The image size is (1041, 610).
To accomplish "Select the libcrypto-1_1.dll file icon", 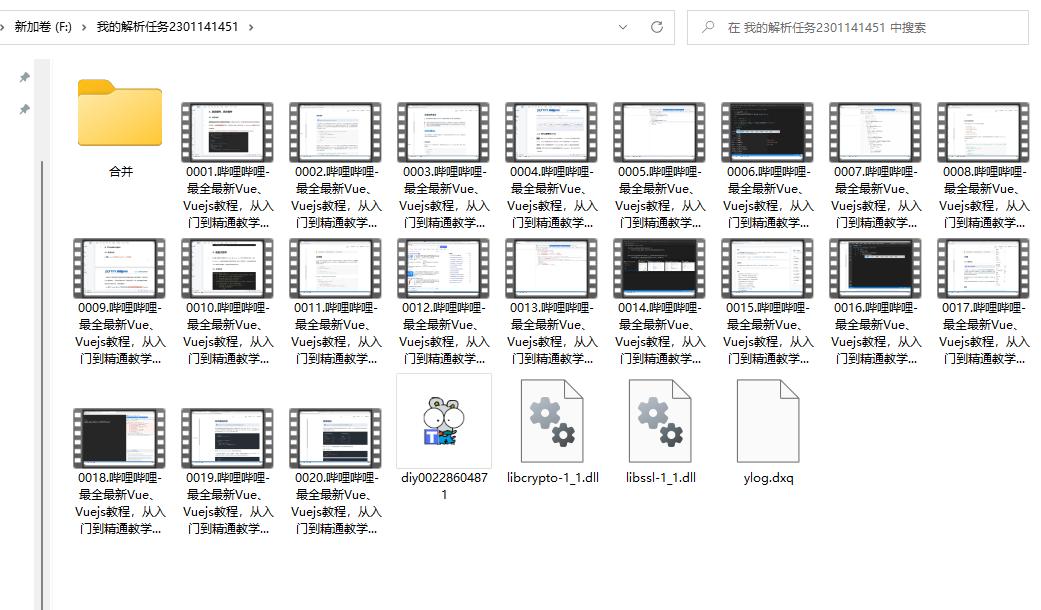I will click(552, 421).
